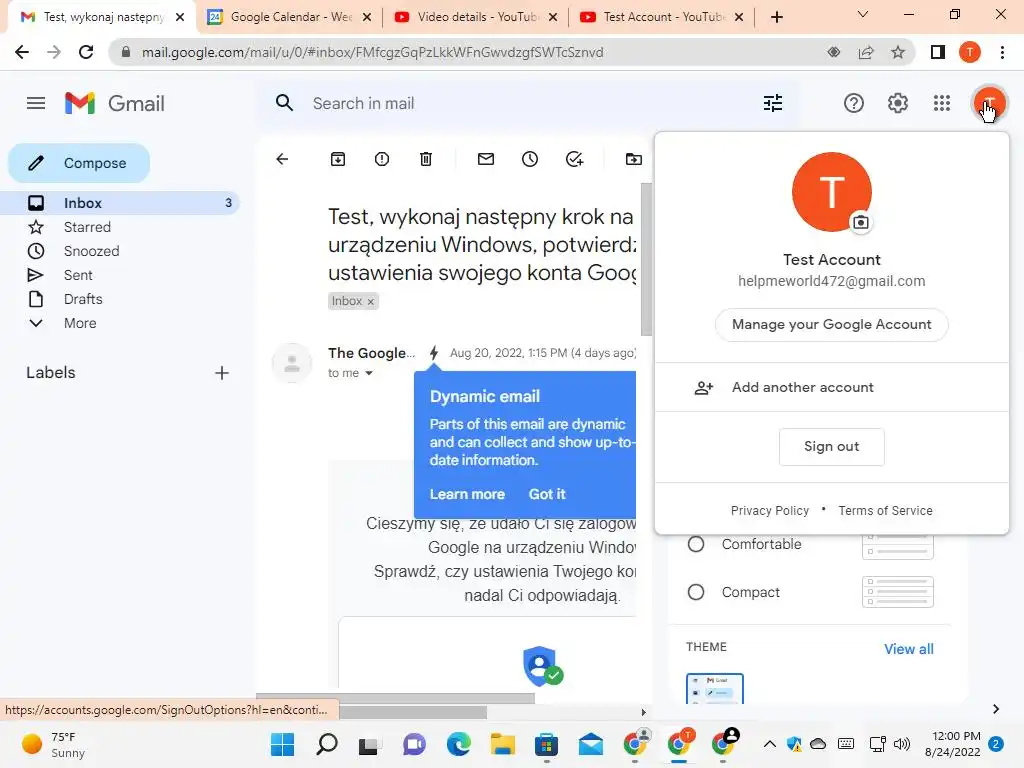Open the weather widget showing 75°F

(x=54, y=744)
